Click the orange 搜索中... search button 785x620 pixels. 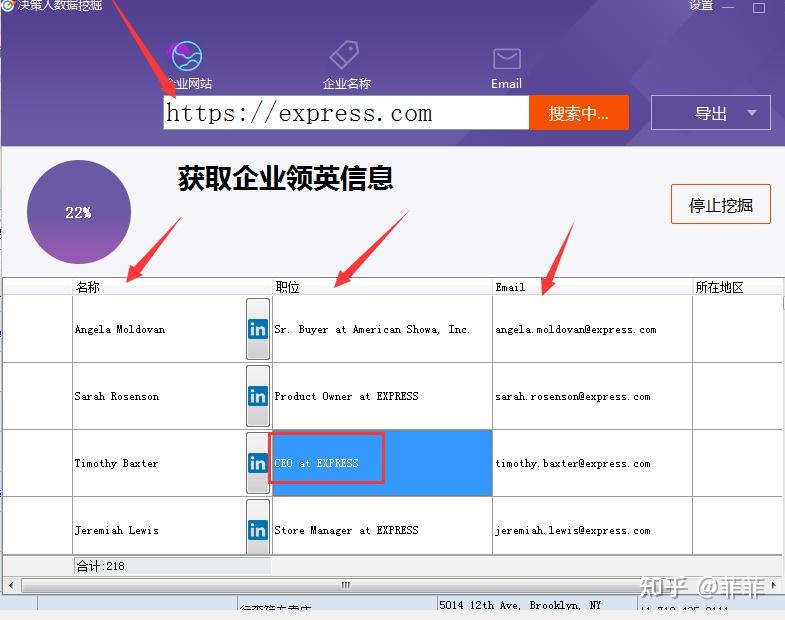(579, 113)
